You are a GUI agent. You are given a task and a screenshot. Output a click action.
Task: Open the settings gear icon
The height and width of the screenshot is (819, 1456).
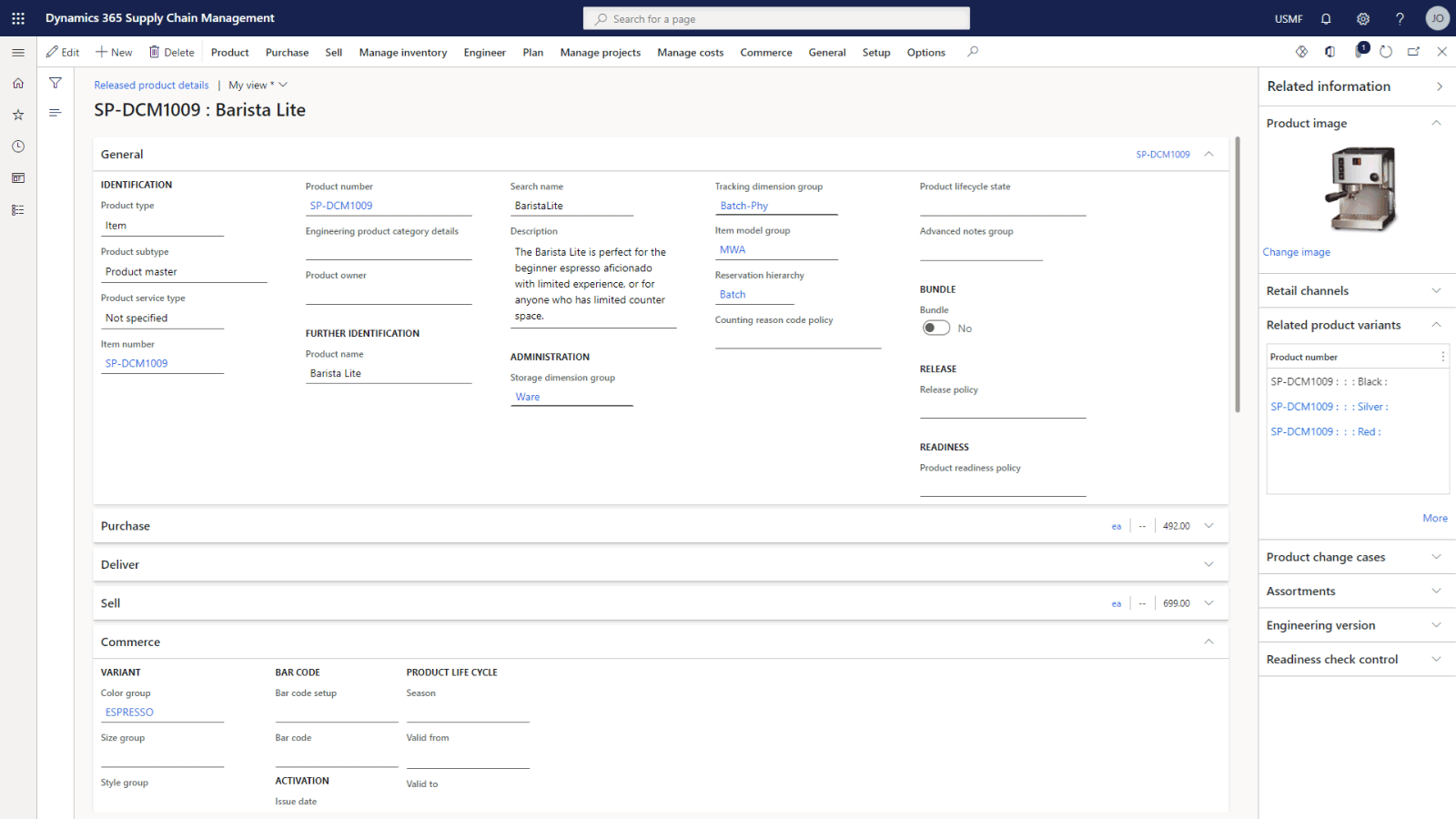pyautogui.click(x=1362, y=18)
